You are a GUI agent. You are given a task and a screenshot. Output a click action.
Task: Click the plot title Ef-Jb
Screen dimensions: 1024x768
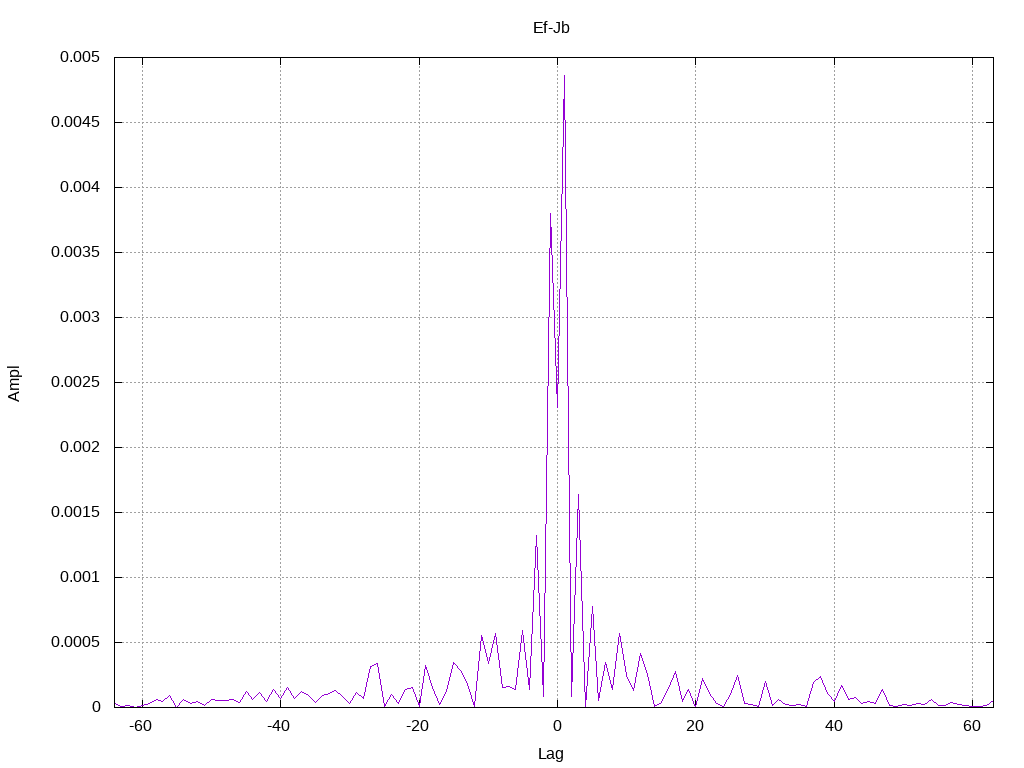pyautogui.click(x=551, y=28)
